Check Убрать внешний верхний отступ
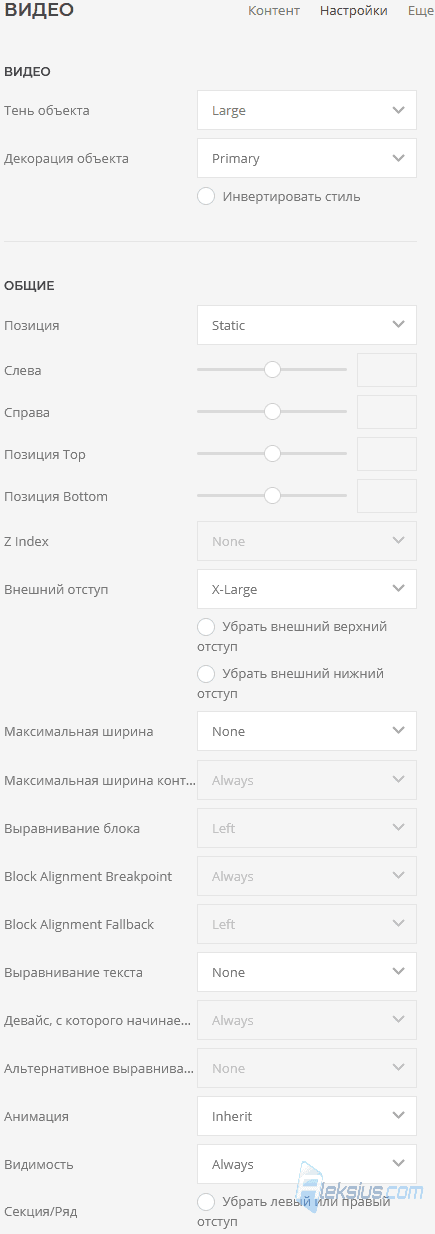Viewport: 435px width, 1234px height. click(x=206, y=627)
